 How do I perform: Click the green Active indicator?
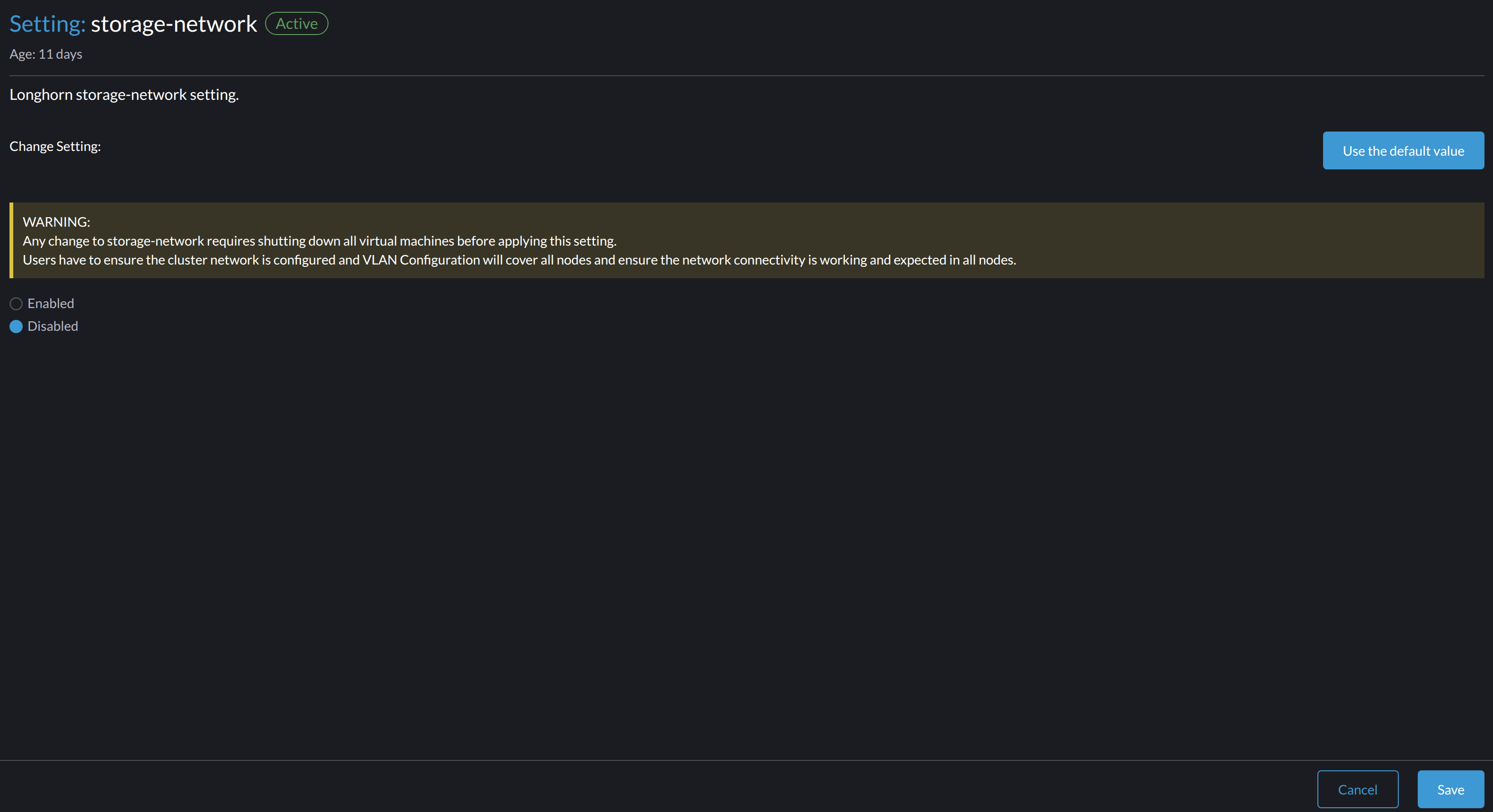(295, 23)
